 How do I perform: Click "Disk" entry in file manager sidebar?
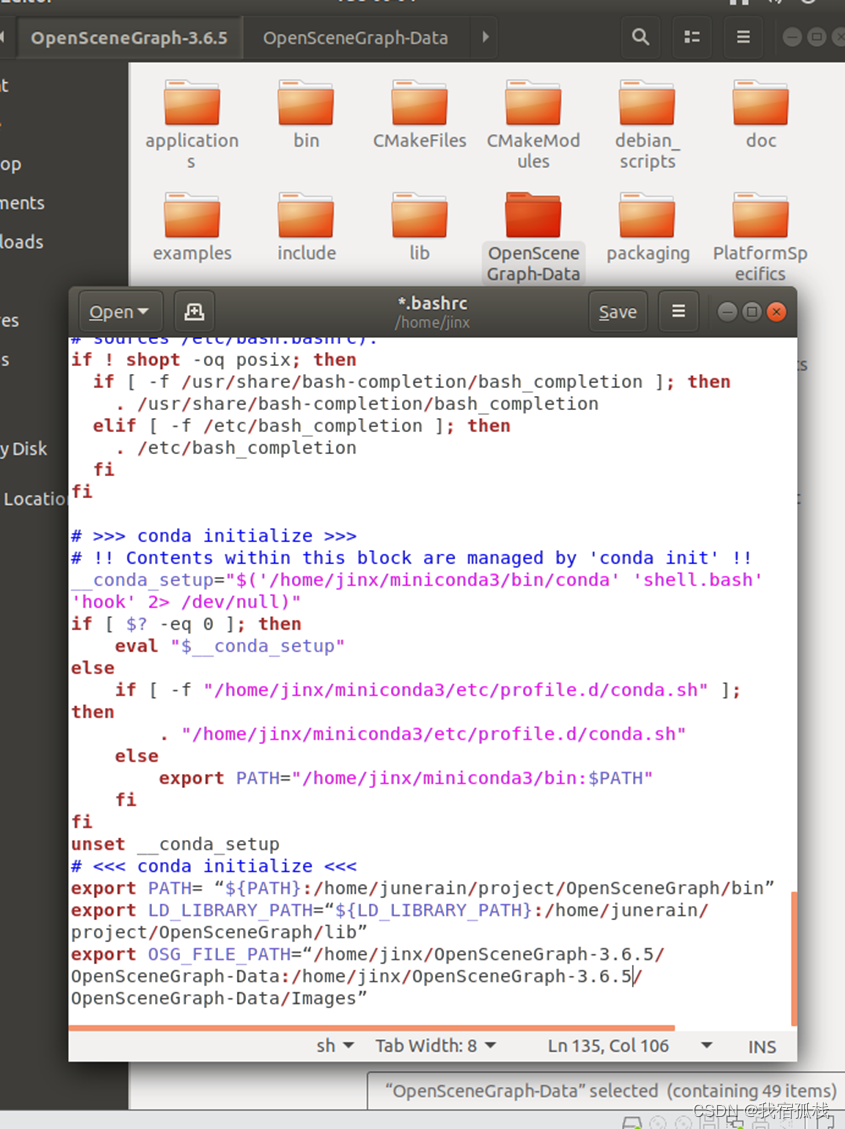click(24, 449)
